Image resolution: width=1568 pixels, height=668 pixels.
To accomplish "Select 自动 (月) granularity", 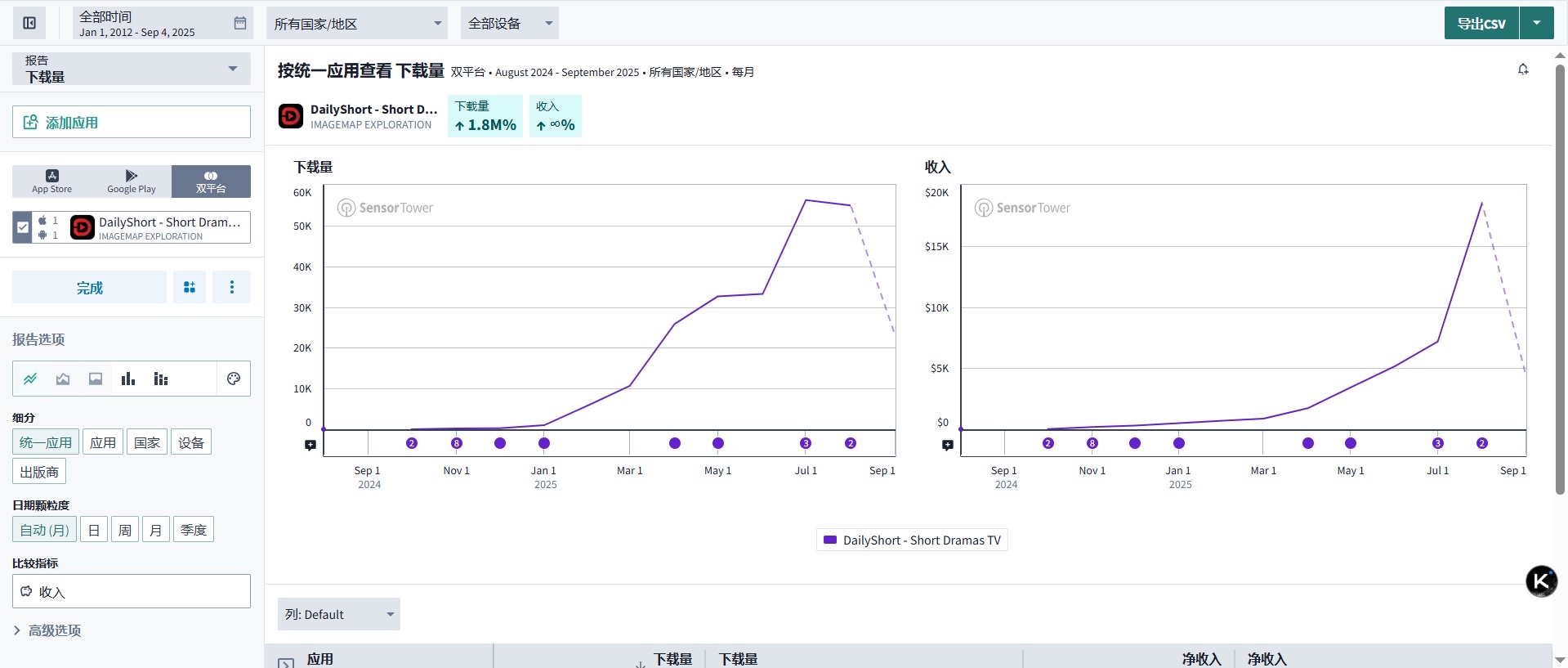I will pos(44,530).
